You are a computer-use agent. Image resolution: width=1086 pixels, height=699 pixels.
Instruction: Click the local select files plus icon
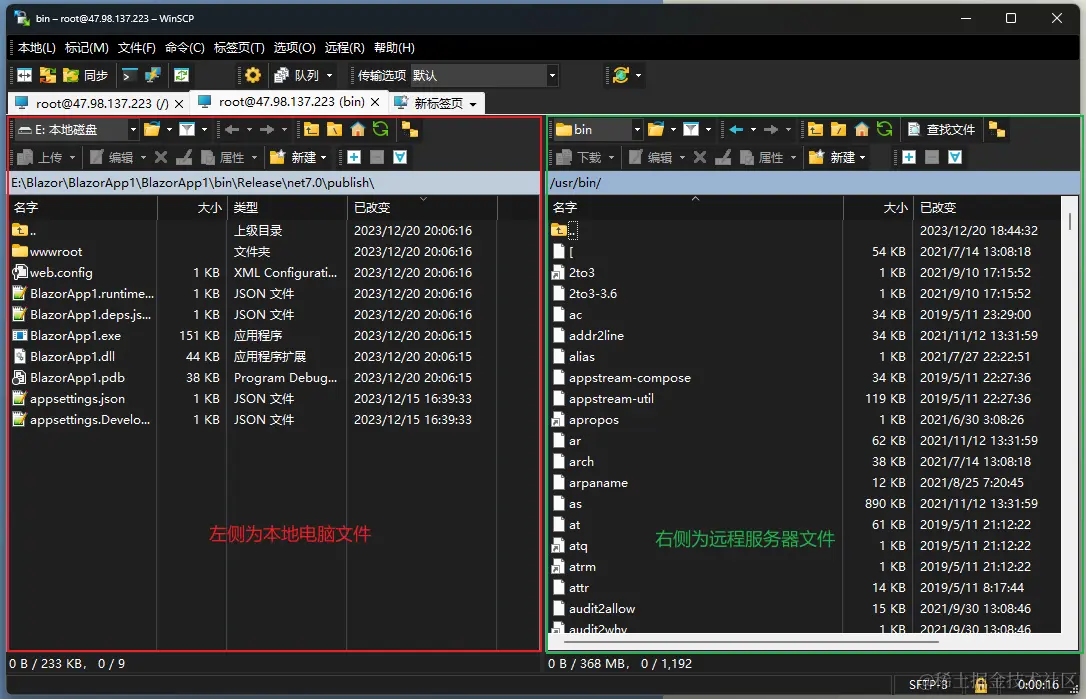click(x=354, y=157)
